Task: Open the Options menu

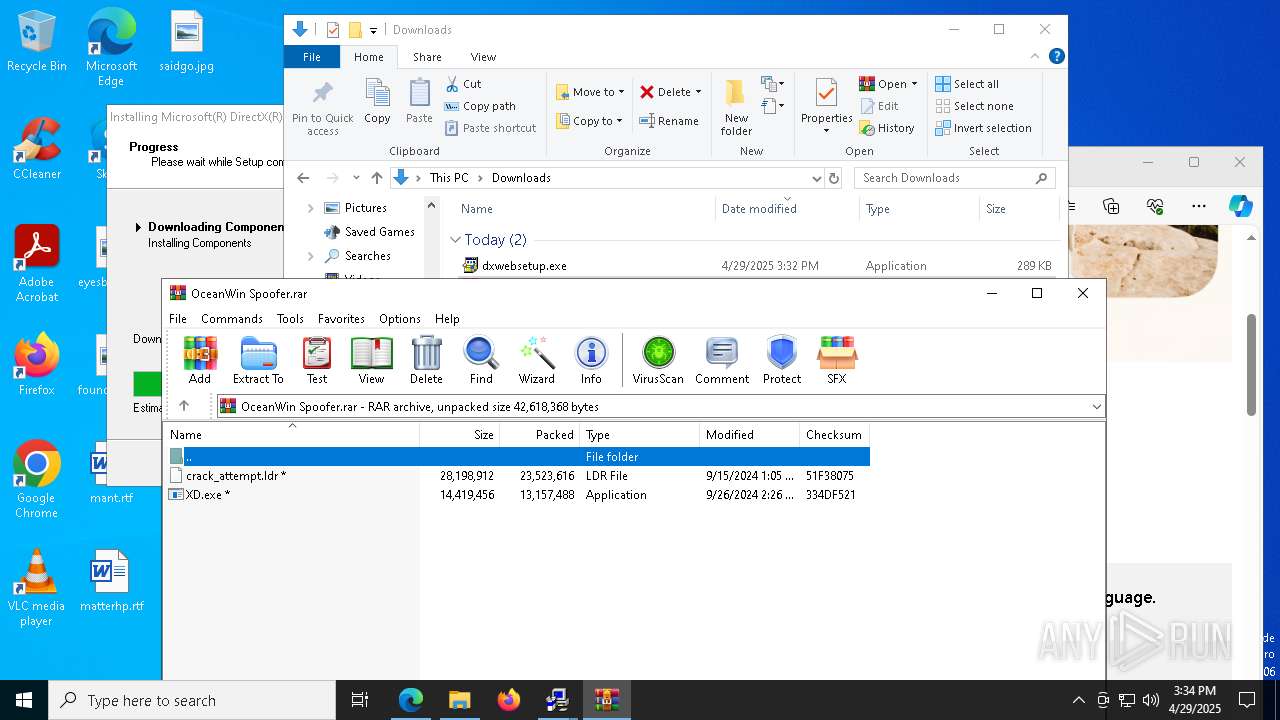Action: [x=400, y=318]
